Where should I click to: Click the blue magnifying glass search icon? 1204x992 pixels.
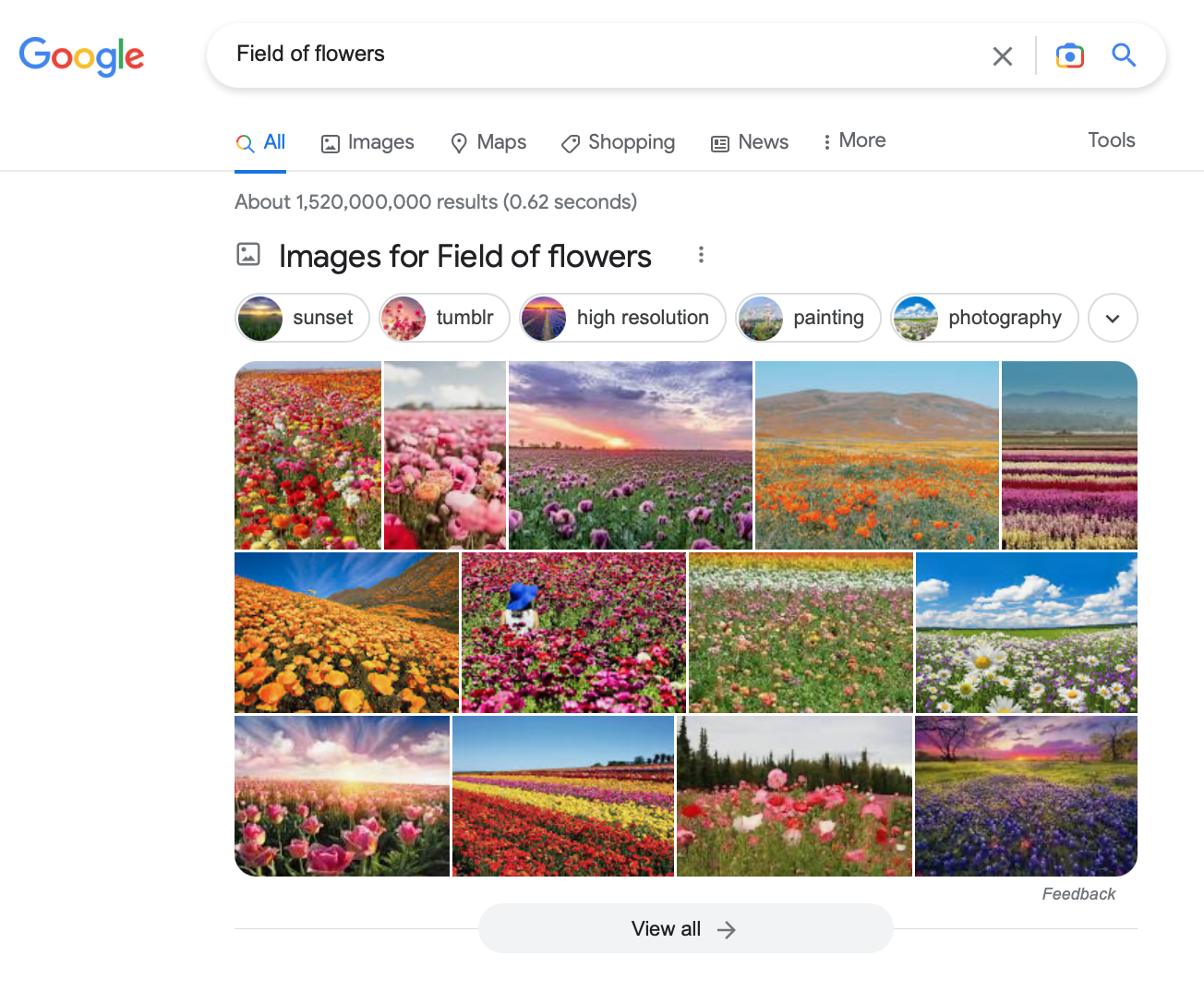point(1124,55)
